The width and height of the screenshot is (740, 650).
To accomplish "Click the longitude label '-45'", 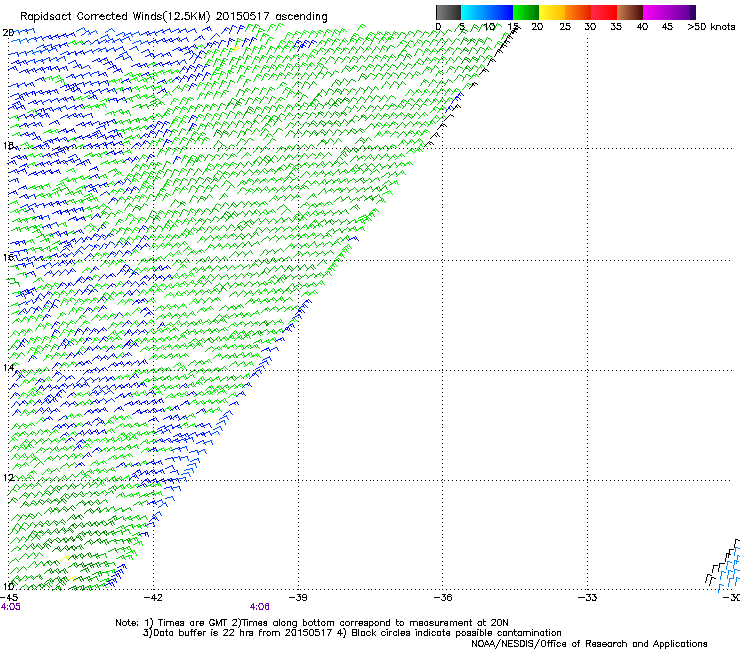I will 9,598.
